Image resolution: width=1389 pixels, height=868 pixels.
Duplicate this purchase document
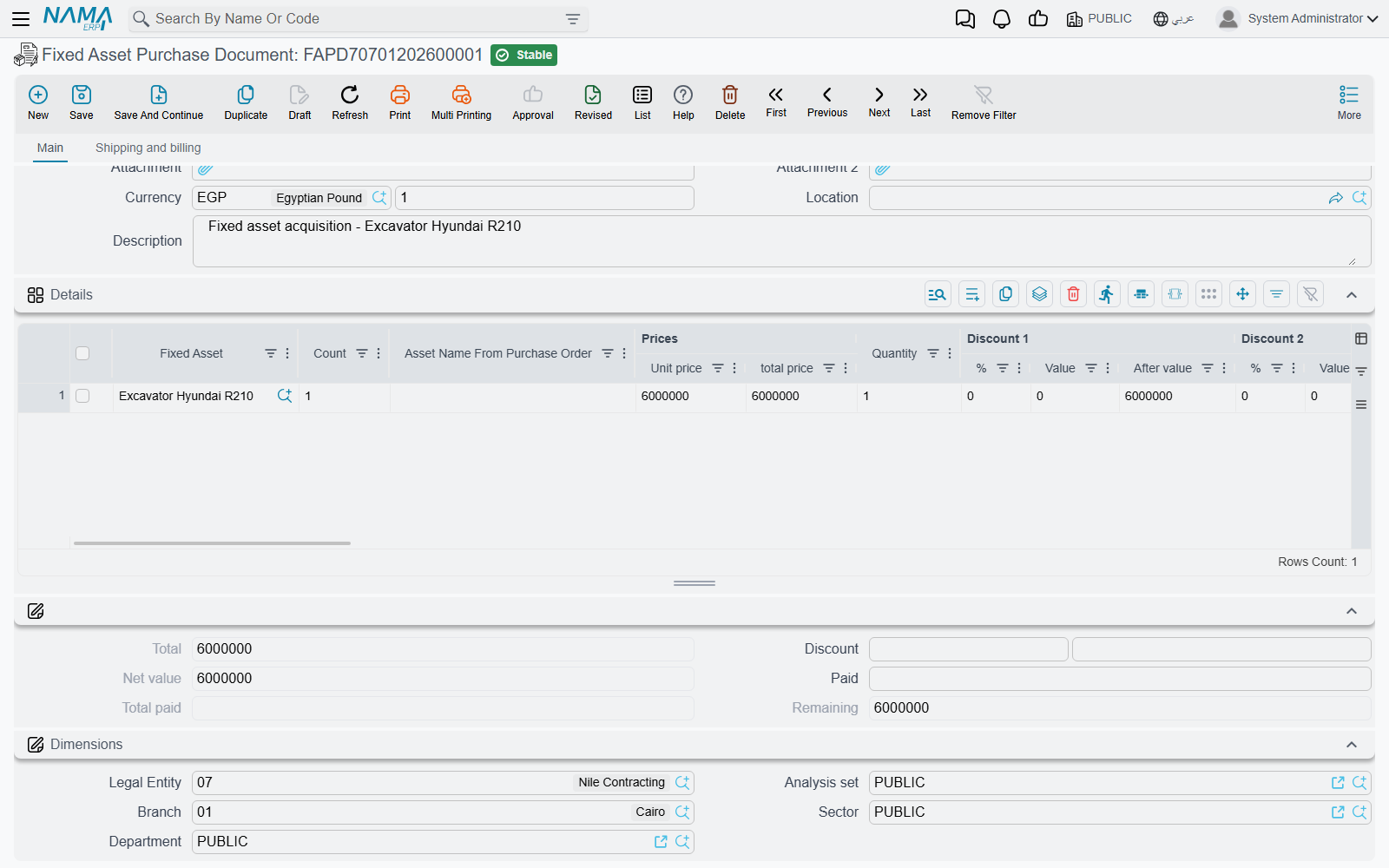[246, 102]
